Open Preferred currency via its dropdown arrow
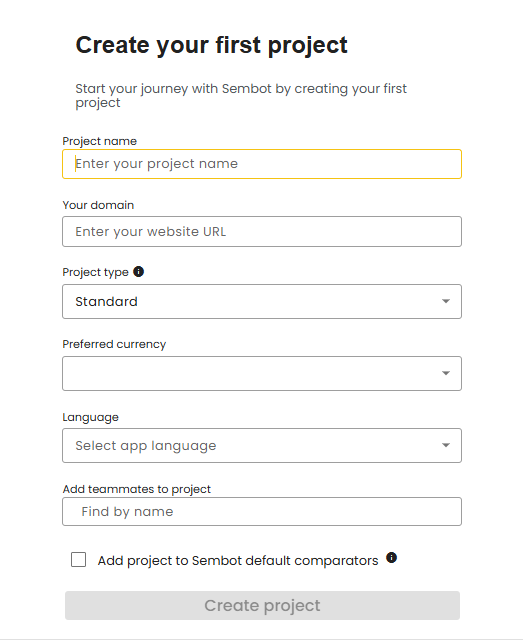 [x=446, y=373]
